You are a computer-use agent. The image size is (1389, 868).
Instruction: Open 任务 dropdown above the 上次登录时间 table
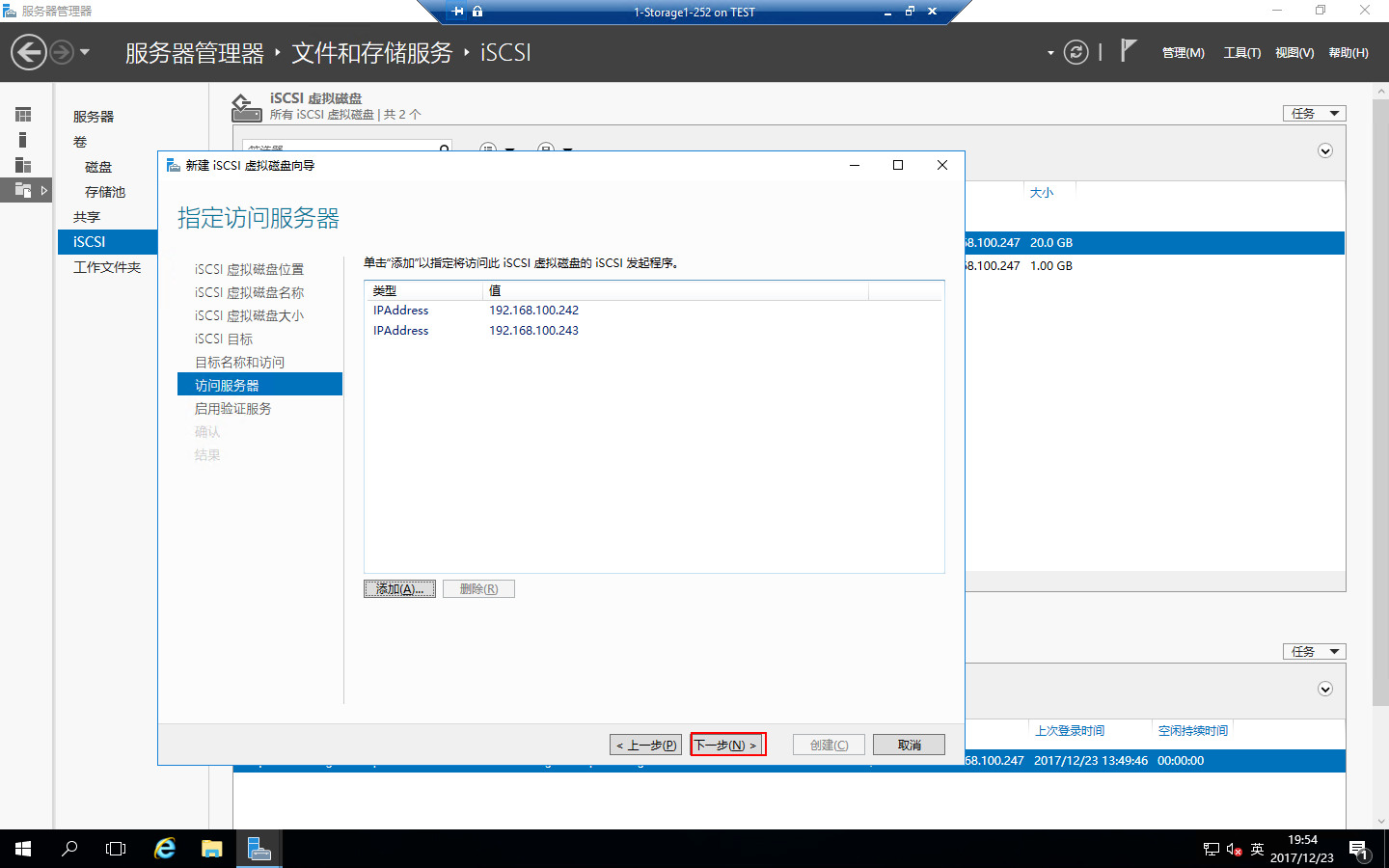[x=1314, y=651]
